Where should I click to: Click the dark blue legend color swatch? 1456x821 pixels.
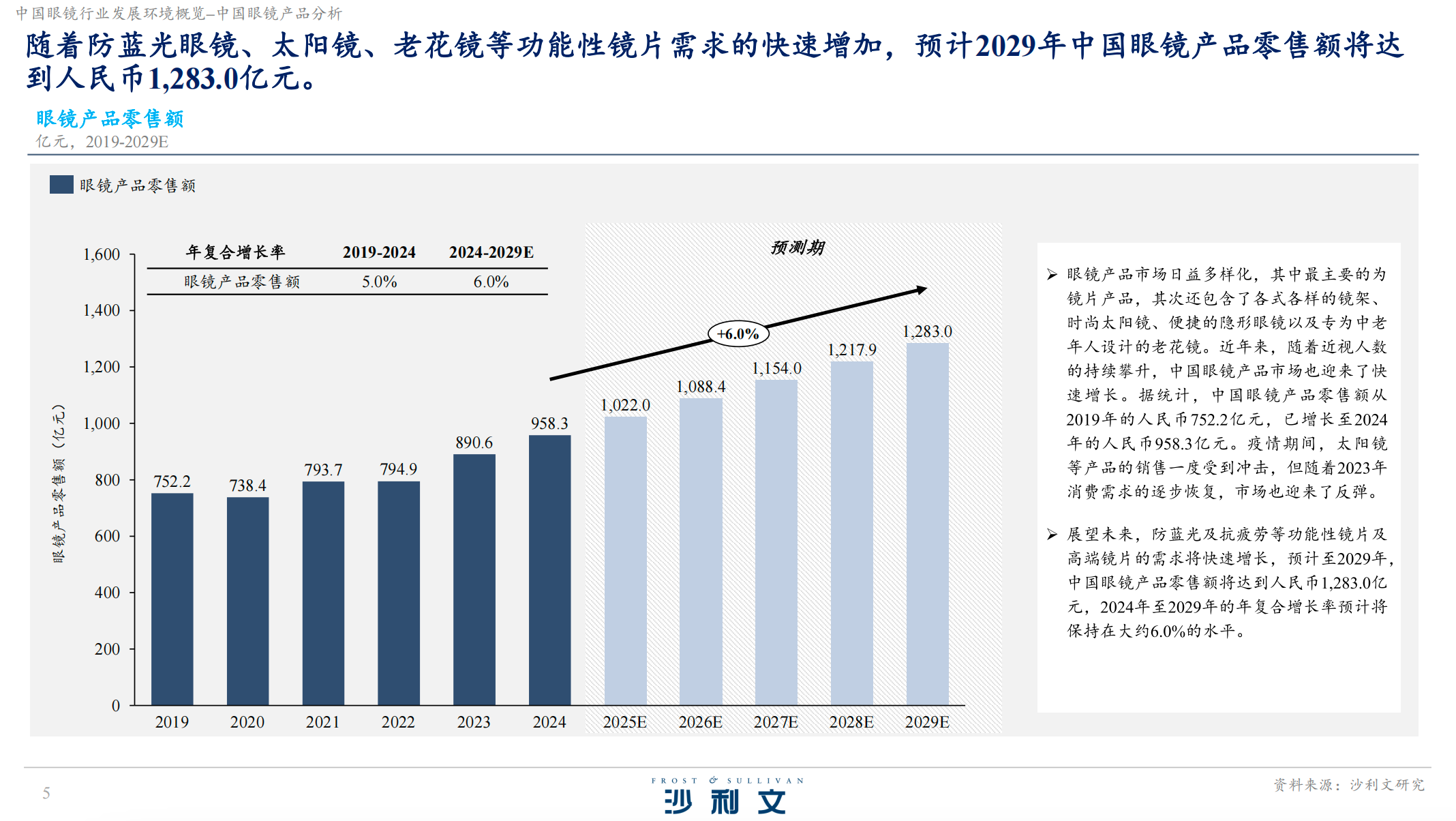click(61, 185)
